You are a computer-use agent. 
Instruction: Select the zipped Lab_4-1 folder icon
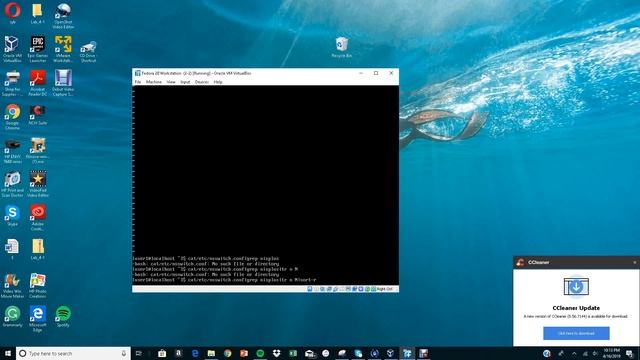[38, 249]
